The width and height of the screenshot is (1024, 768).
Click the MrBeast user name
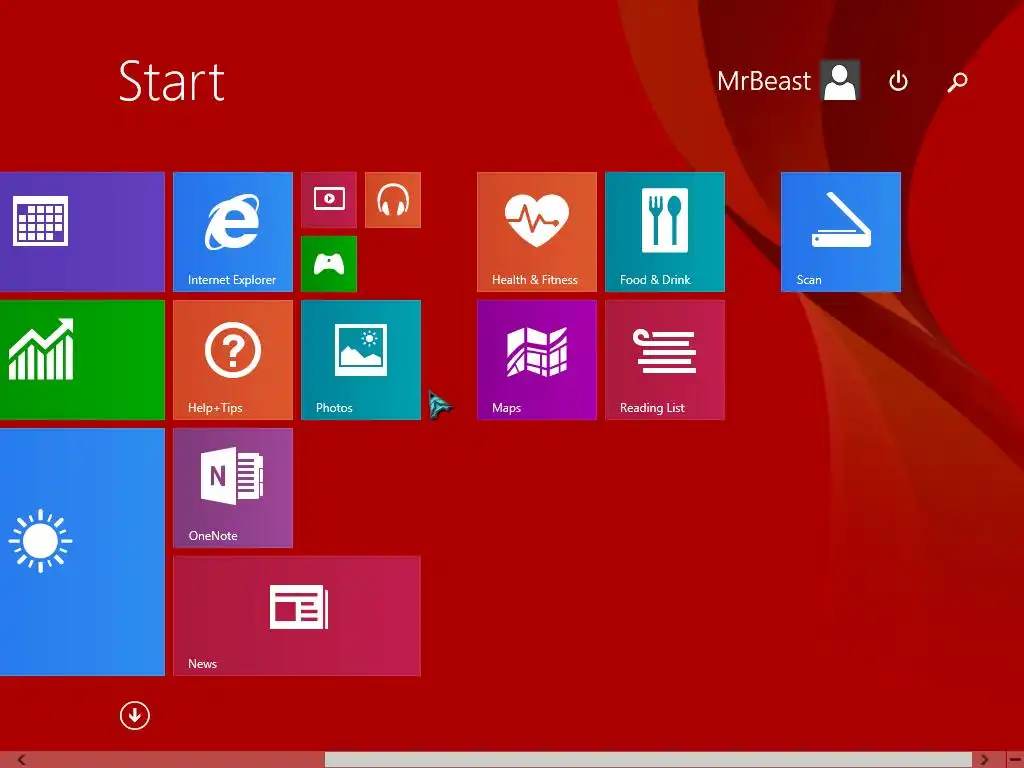(x=763, y=81)
